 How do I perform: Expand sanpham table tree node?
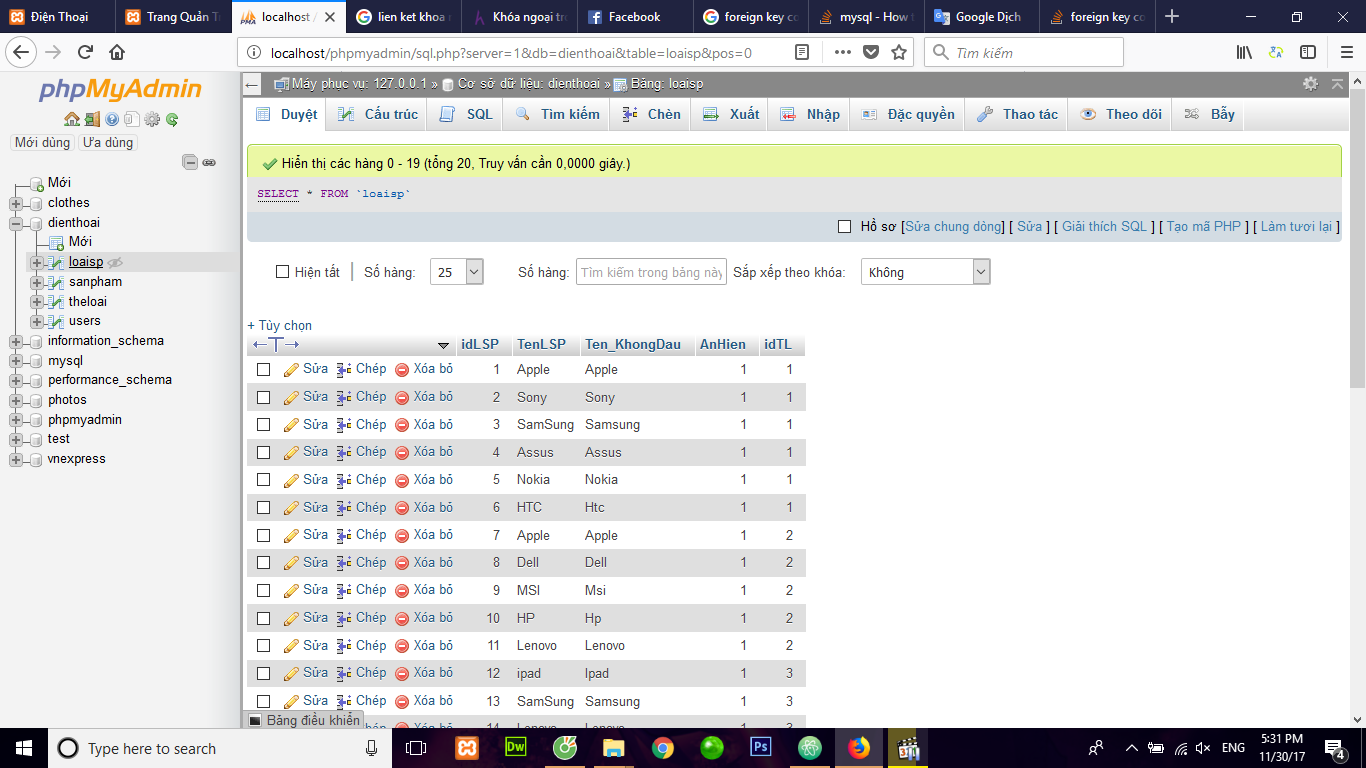(x=37, y=282)
